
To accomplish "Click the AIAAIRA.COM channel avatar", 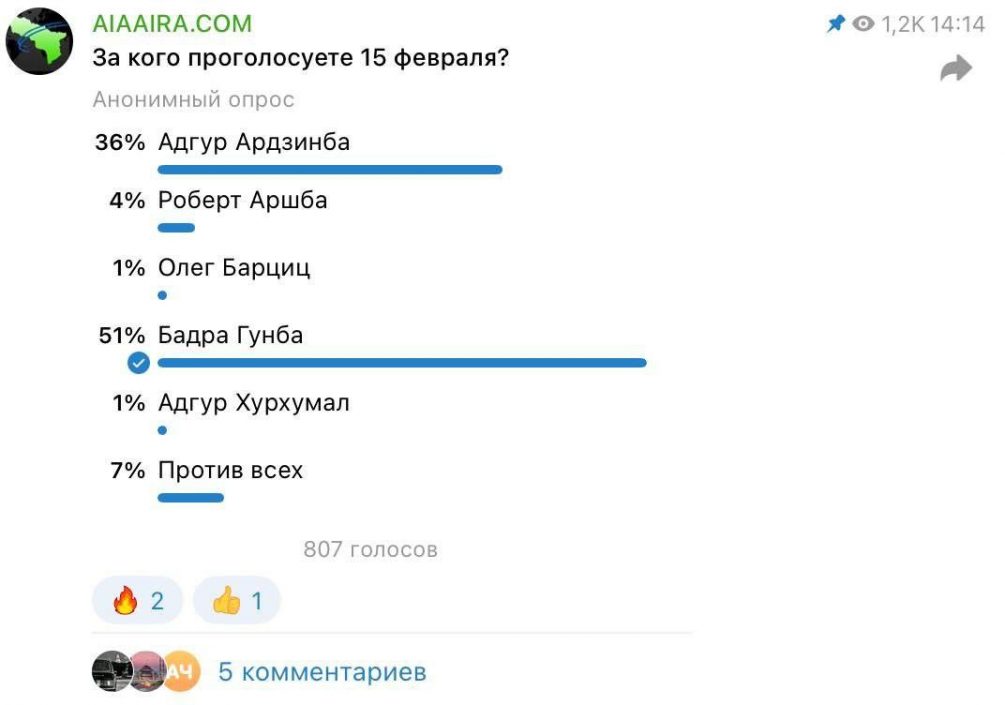I will (x=40, y=42).
